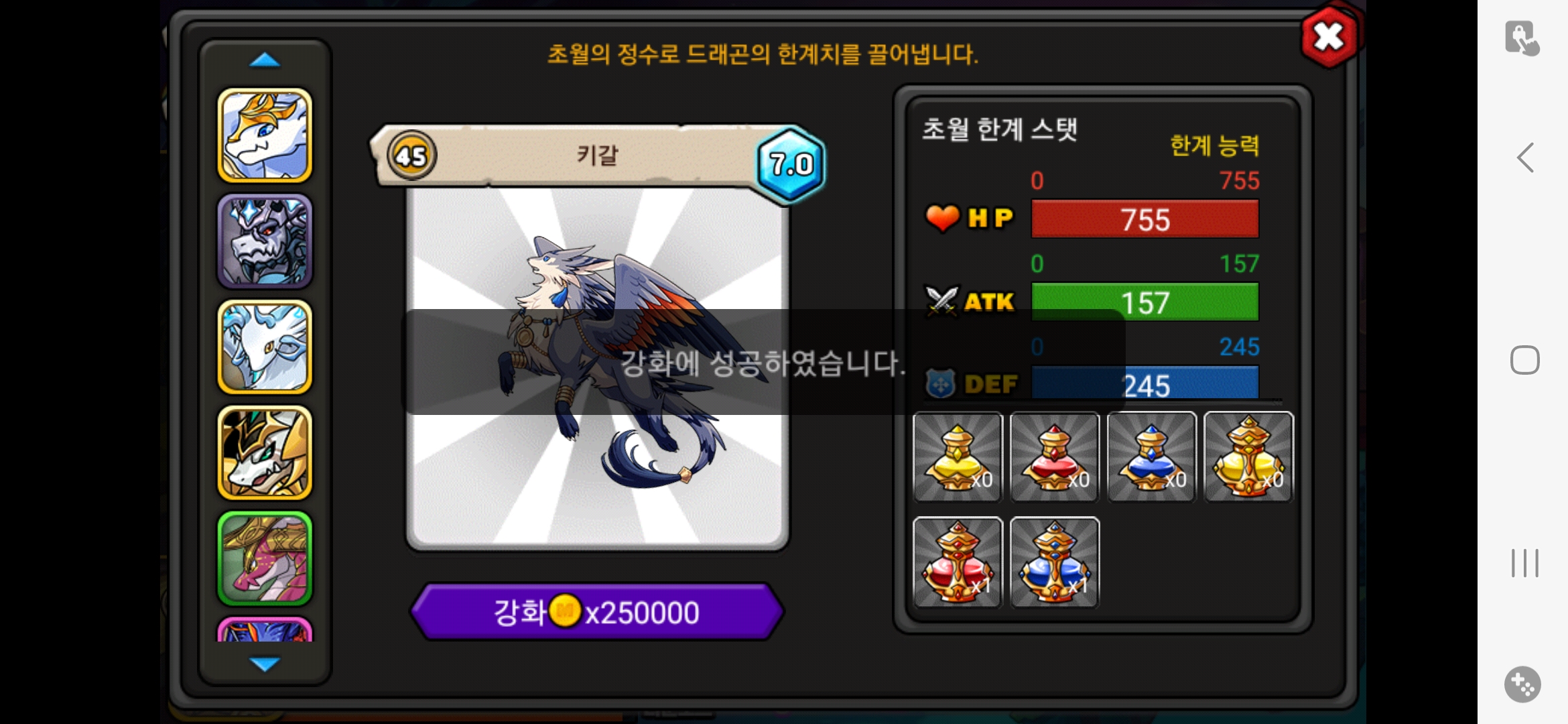Move up the dragon list with the up arrow
This screenshot has height=724, width=1568.
[265, 60]
